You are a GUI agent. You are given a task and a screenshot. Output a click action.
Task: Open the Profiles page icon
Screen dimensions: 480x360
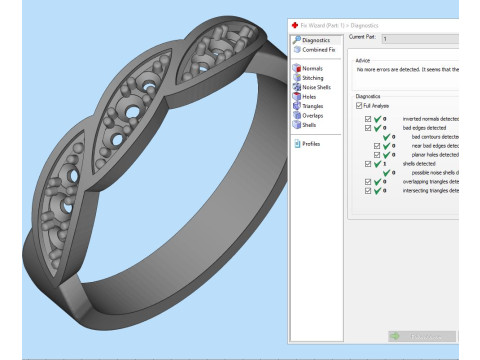[x=297, y=144]
